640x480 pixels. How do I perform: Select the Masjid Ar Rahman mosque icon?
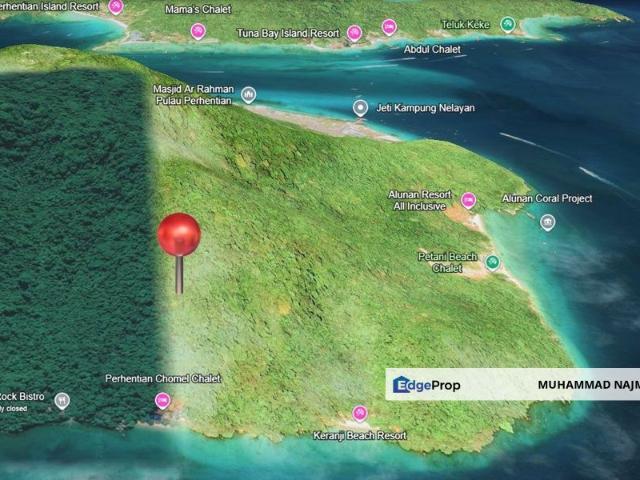pyautogui.click(x=248, y=95)
